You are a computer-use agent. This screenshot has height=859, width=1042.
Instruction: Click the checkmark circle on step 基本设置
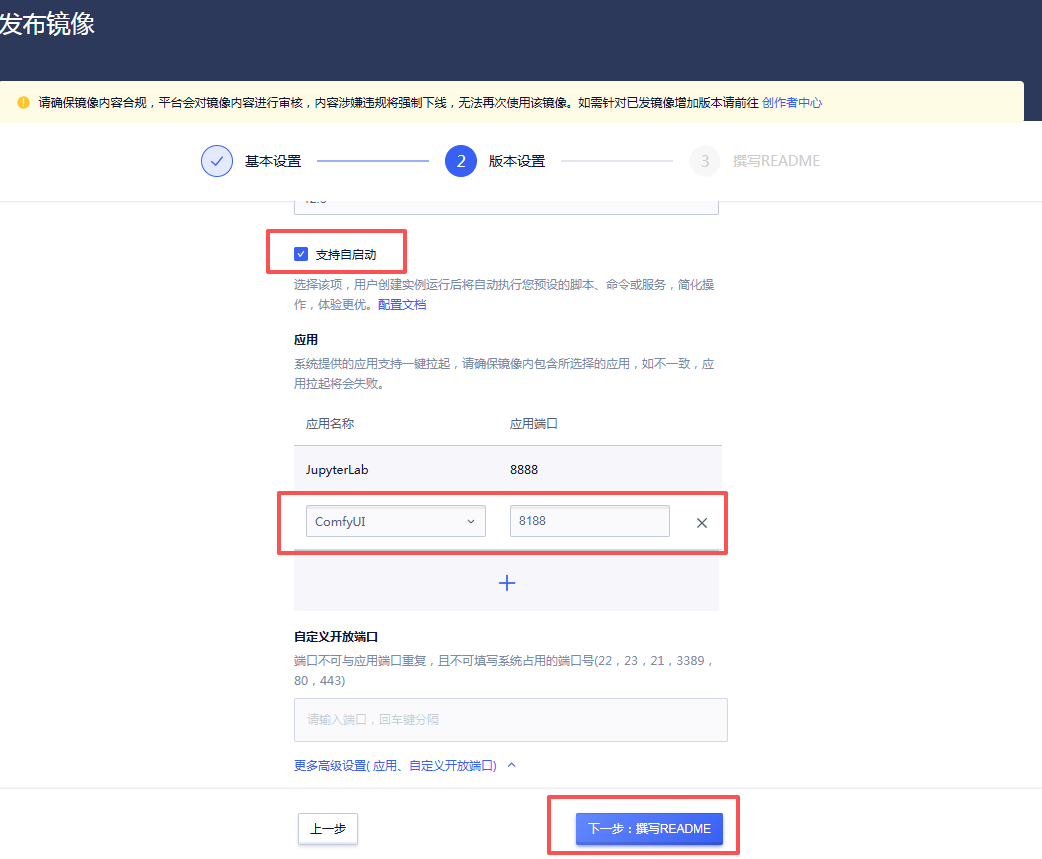click(x=216, y=160)
